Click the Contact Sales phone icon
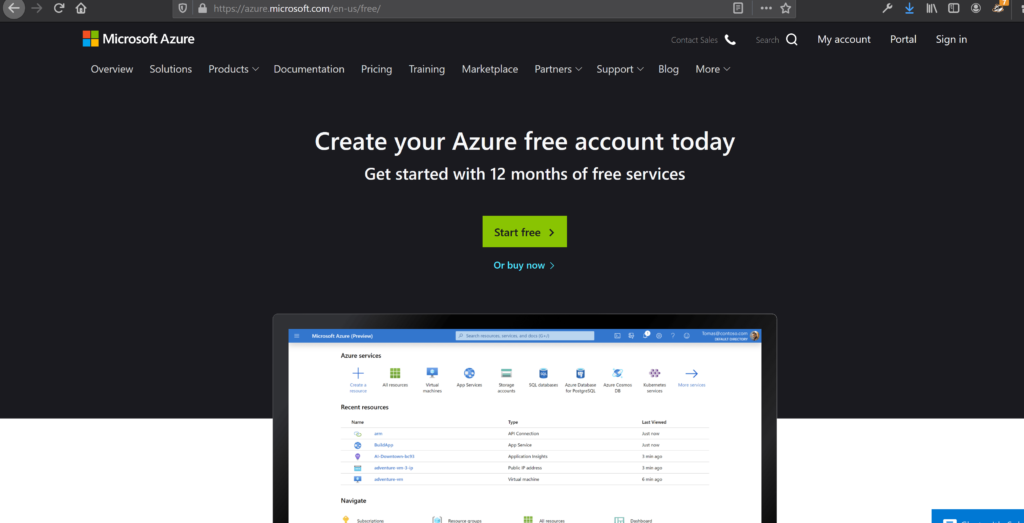Screen dimensions: 1024x523 tap(730, 40)
